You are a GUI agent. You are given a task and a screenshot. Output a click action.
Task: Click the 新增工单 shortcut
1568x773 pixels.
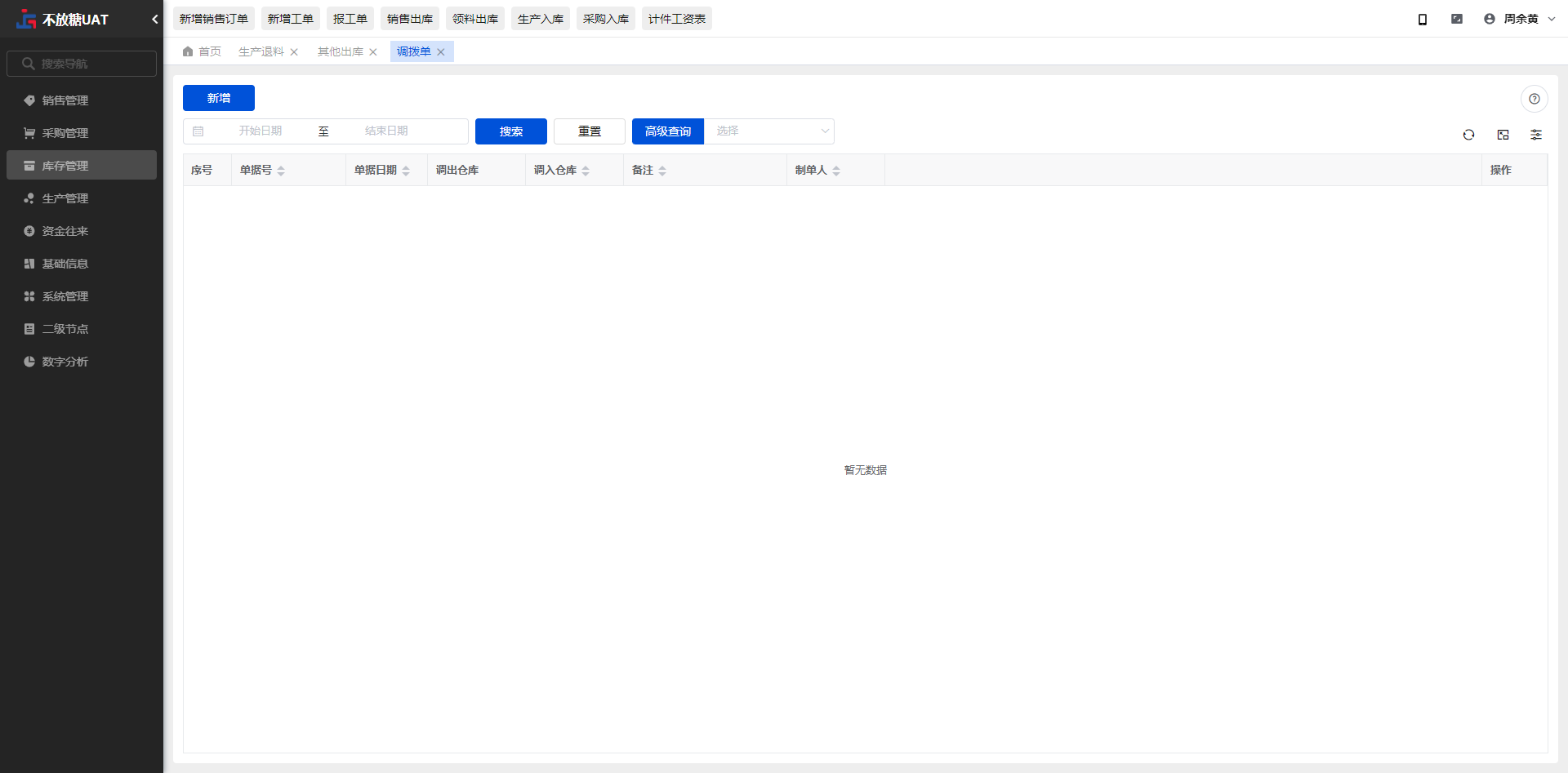tap(291, 19)
